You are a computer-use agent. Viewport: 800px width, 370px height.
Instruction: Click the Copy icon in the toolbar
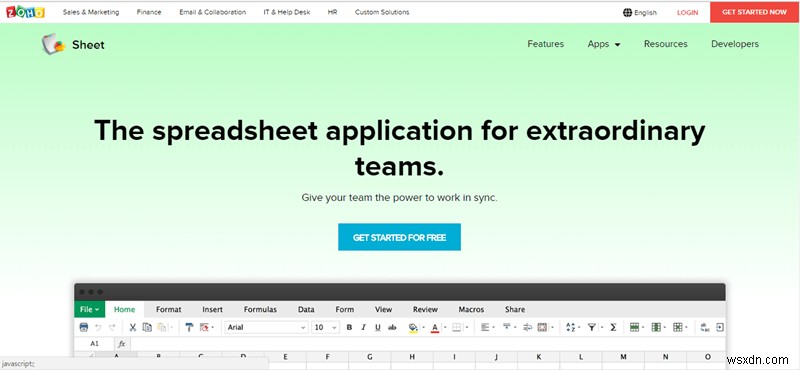pos(147,327)
